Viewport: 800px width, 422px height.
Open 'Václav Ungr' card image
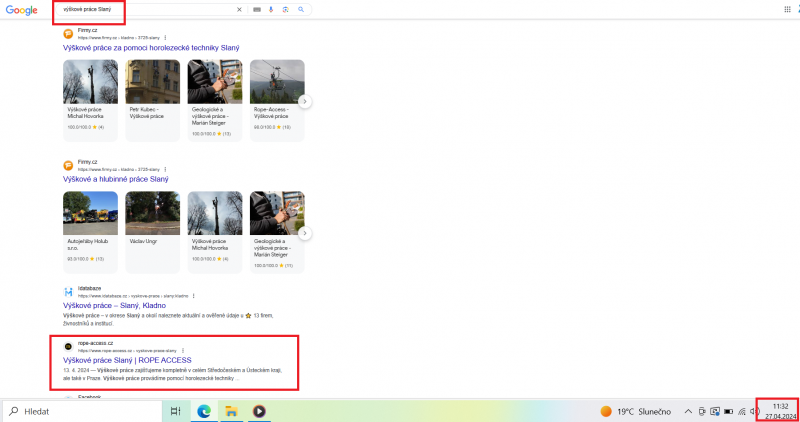[x=153, y=213]
